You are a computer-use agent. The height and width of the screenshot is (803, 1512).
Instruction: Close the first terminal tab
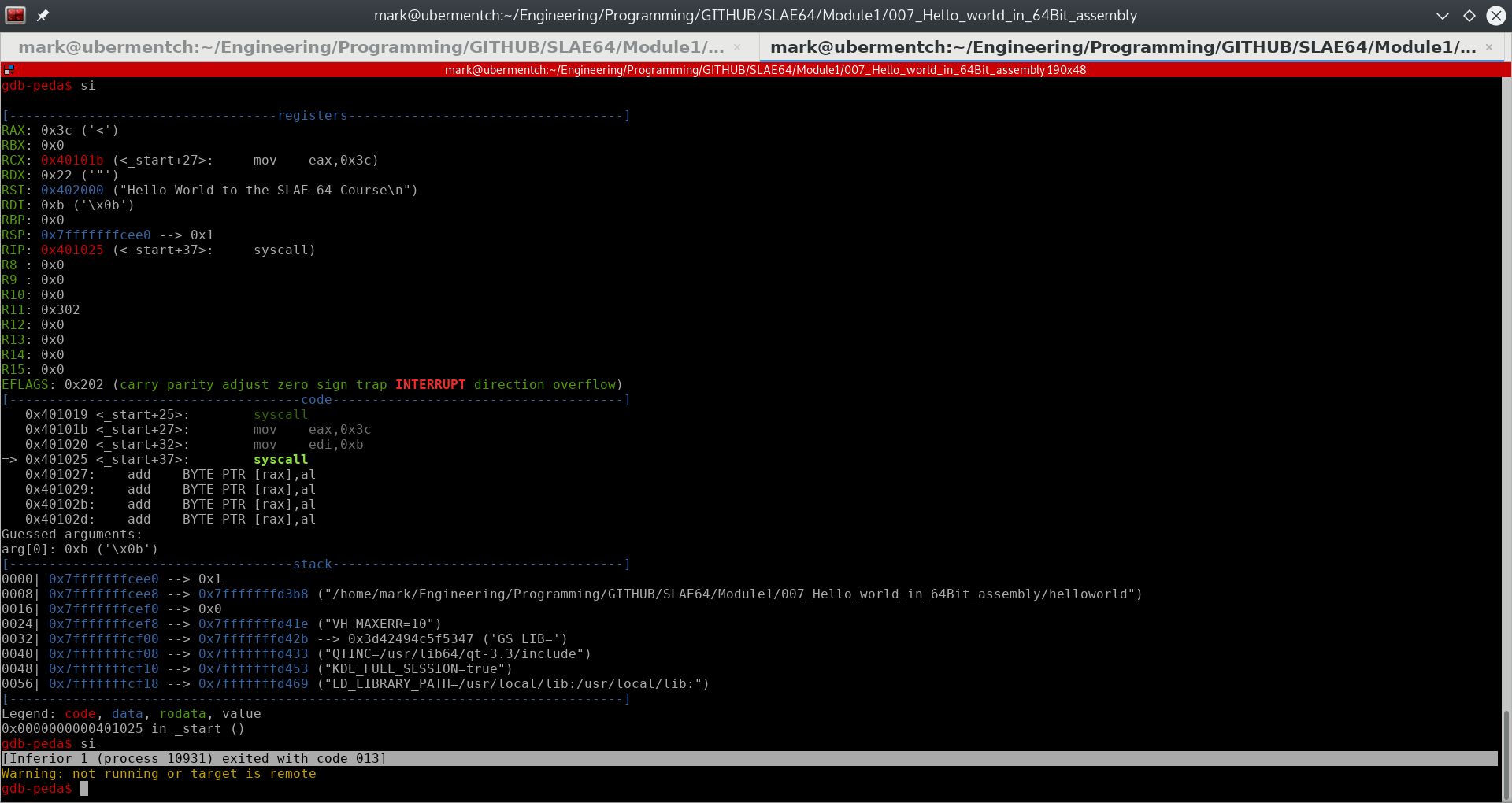tap(737, 47)
